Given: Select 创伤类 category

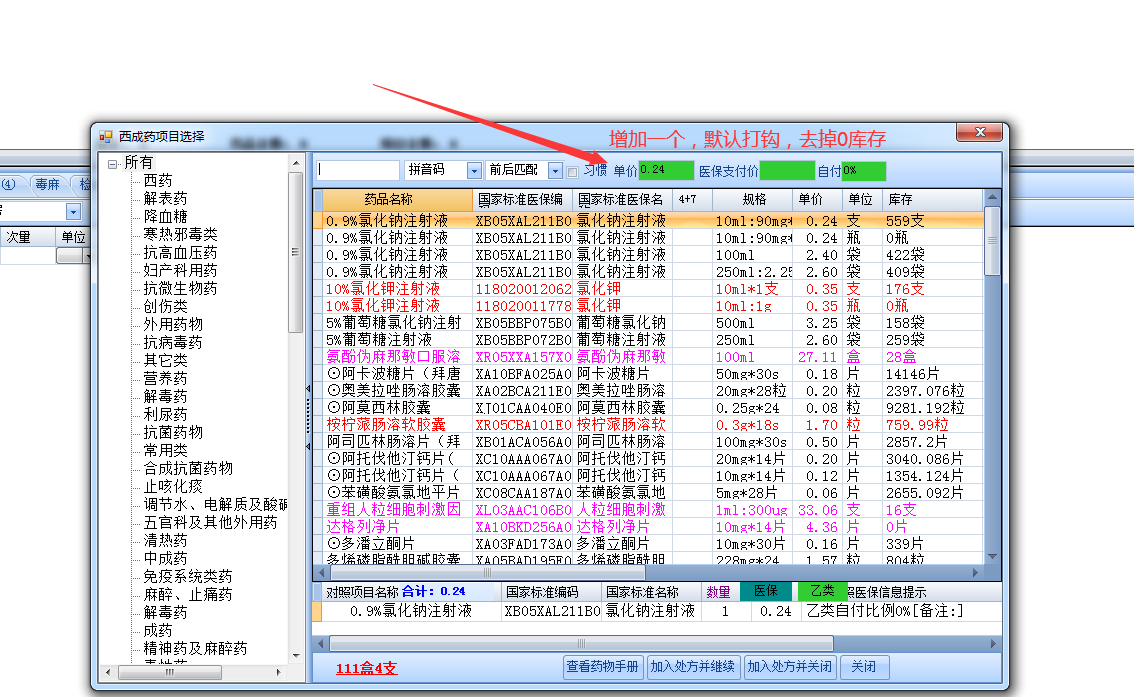Looking at the screenshot, I should pyautogui.click(x=165, y=307).
